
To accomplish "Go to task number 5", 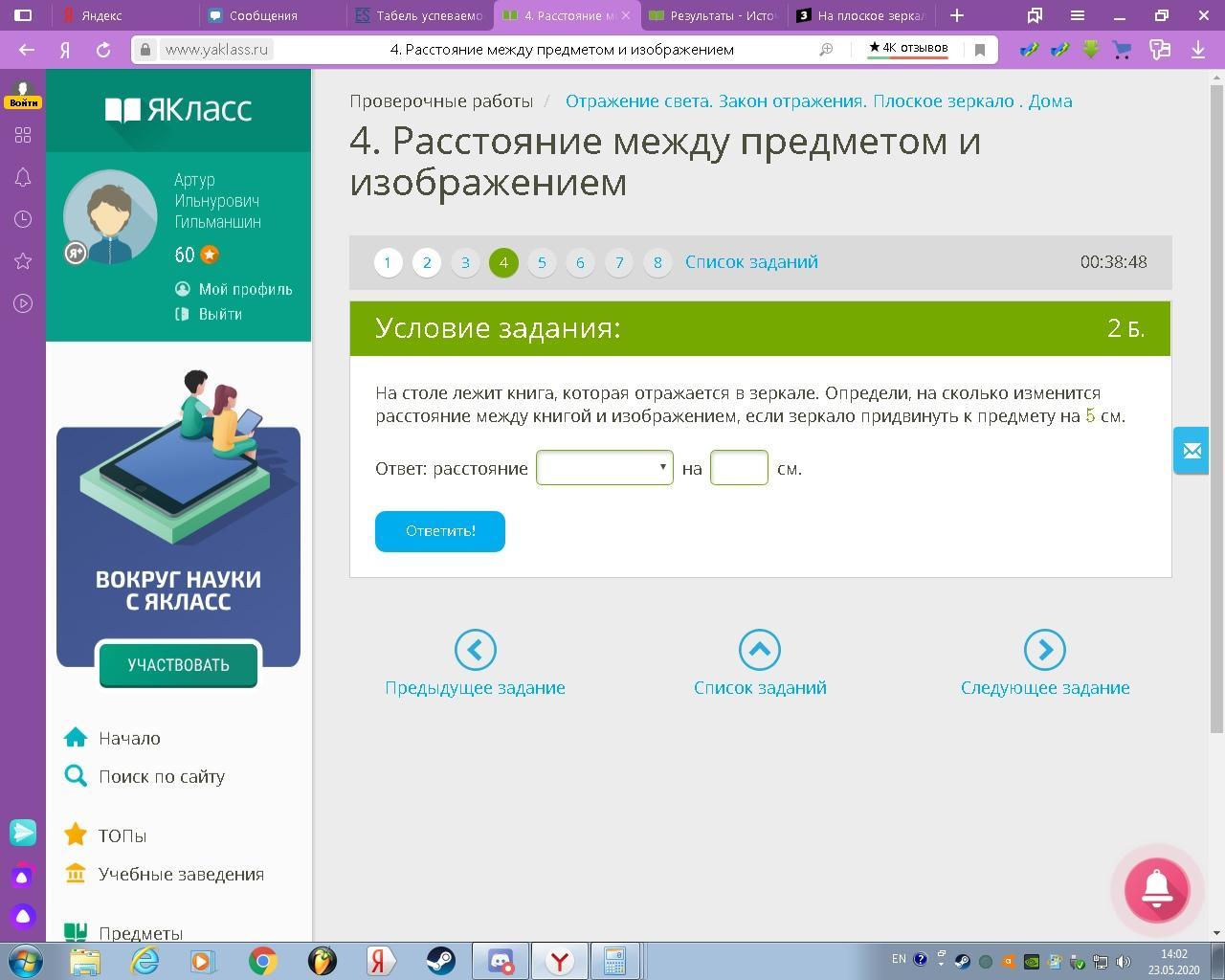I will 542,262.
